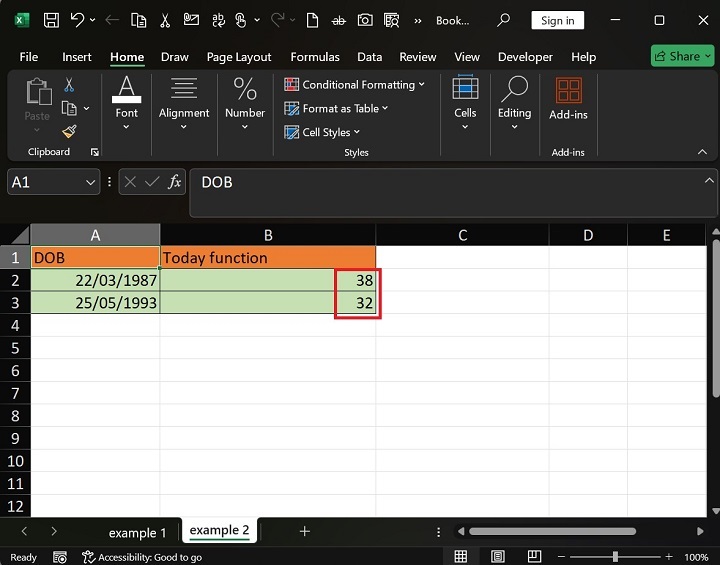Open the Formulas ribbon tab
Viewport: 720px width, 565px height.
tap(315, 57)
